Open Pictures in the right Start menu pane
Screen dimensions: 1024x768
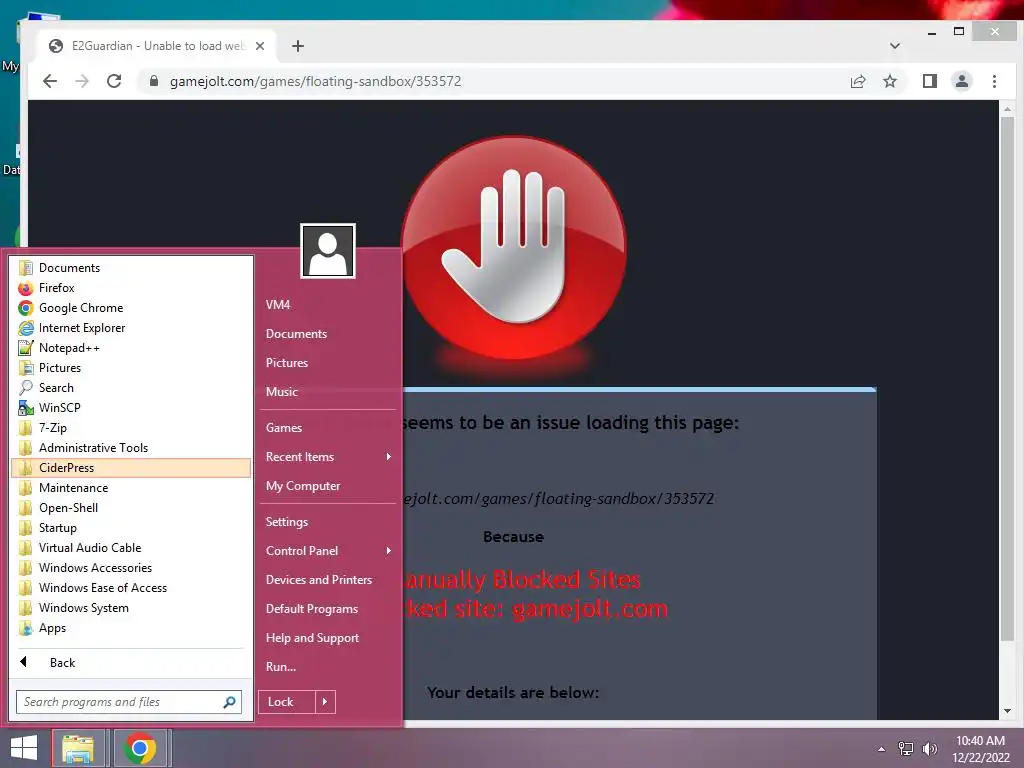(x=328, y=363)
